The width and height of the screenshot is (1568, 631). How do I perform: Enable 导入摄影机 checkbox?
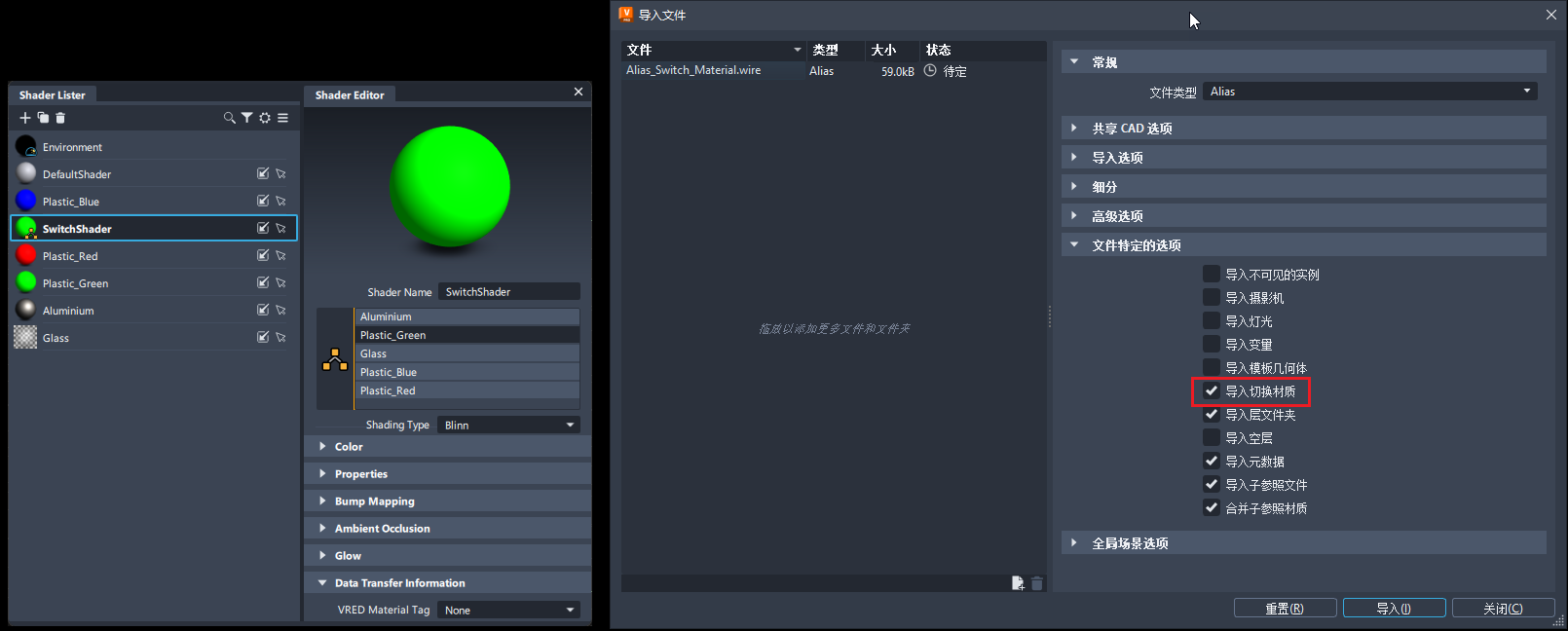1212,297
